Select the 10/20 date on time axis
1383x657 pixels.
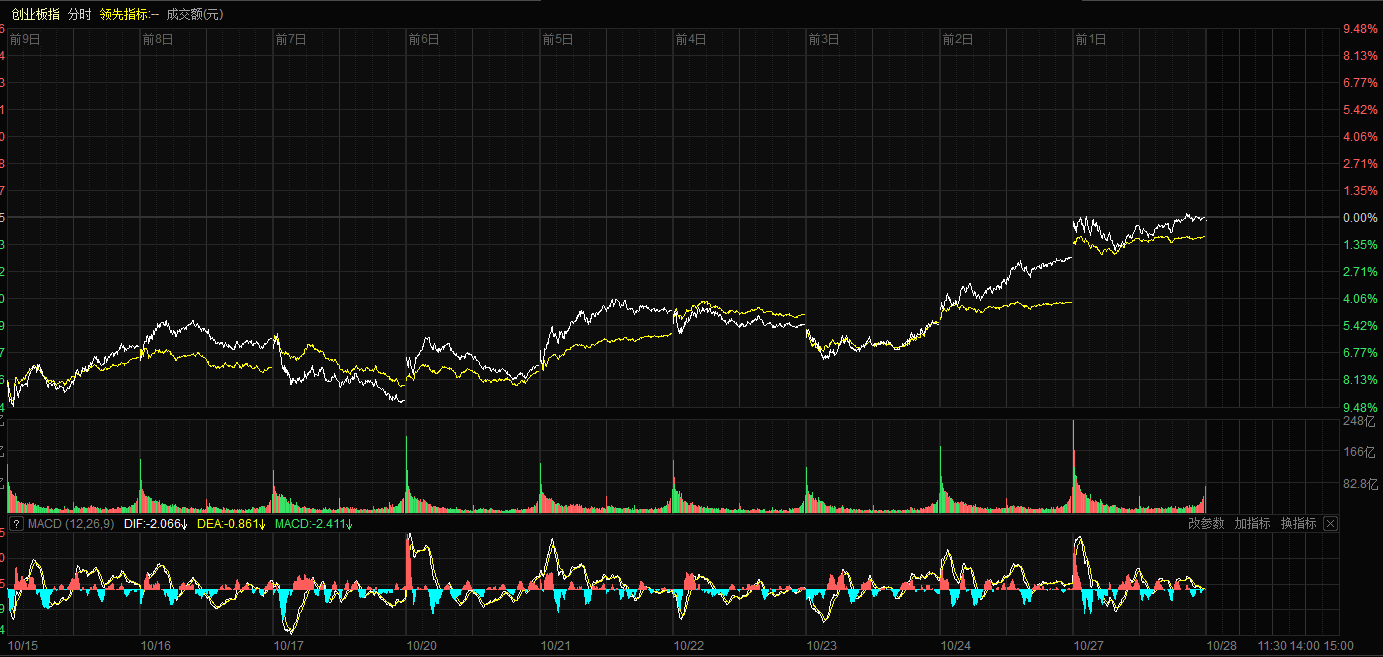click(x=422, y=646)
